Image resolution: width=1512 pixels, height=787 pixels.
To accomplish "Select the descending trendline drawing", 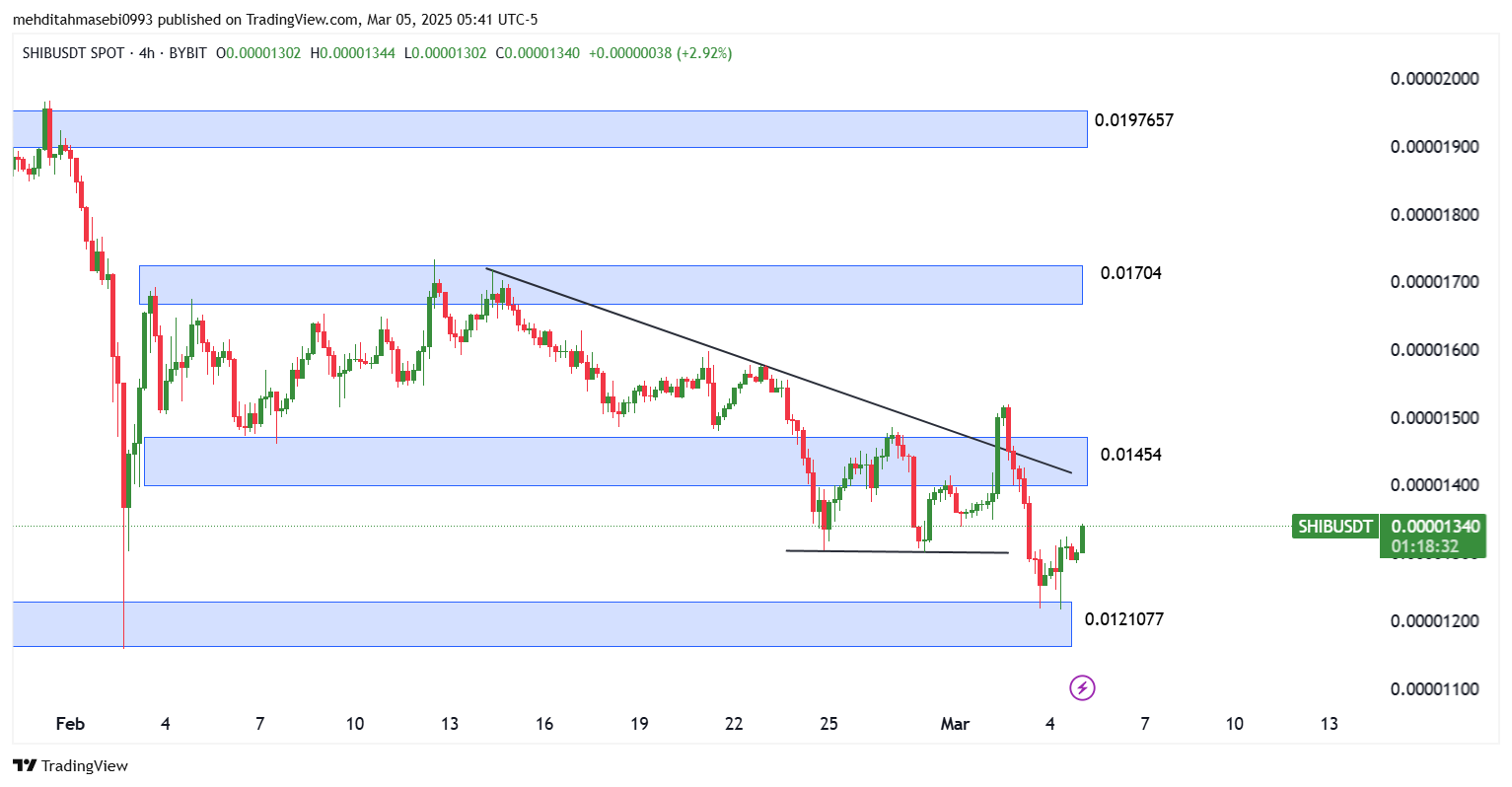I will coord(778,371).
